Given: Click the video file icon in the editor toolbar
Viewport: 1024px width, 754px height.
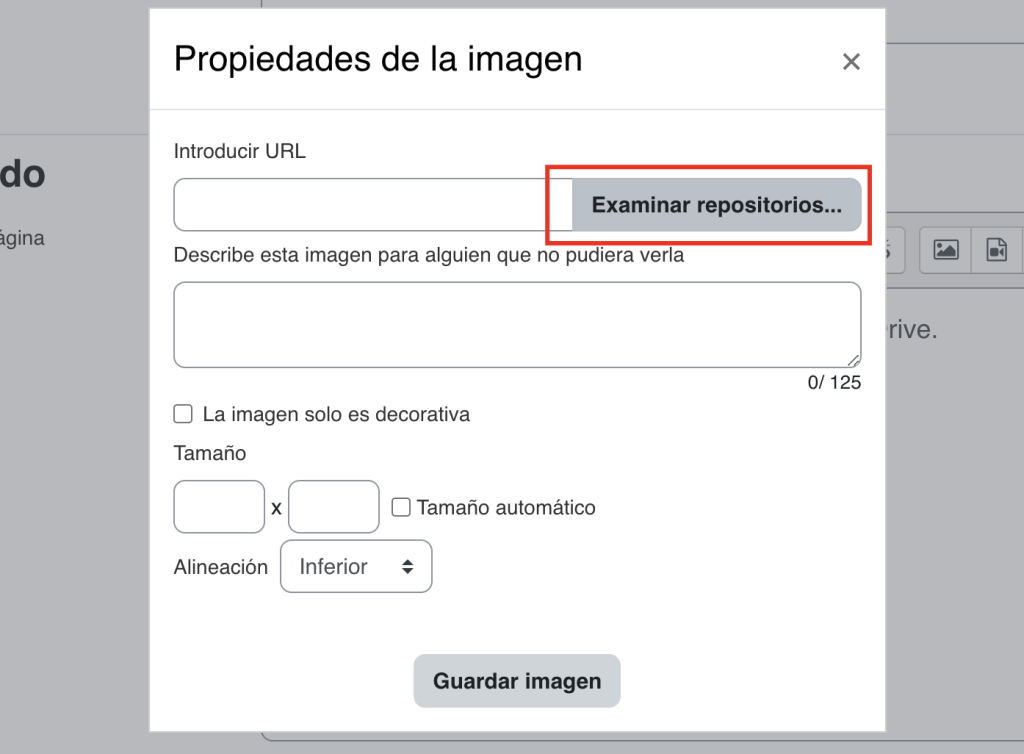Looking at the screenshot, I should [x=997, y=250].
